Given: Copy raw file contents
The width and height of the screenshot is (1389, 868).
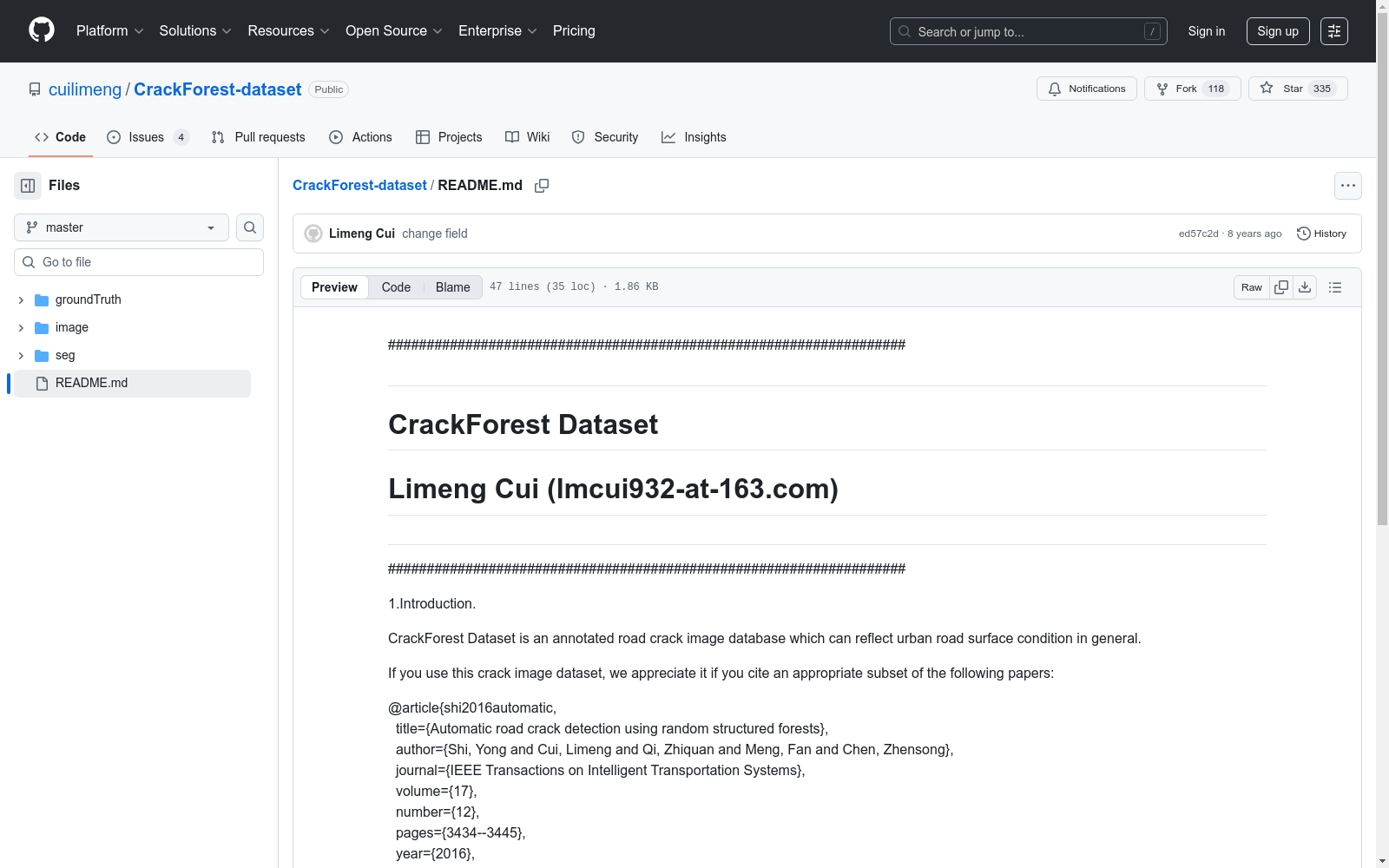Looking at the screenshot, I should coord(1281,287).
